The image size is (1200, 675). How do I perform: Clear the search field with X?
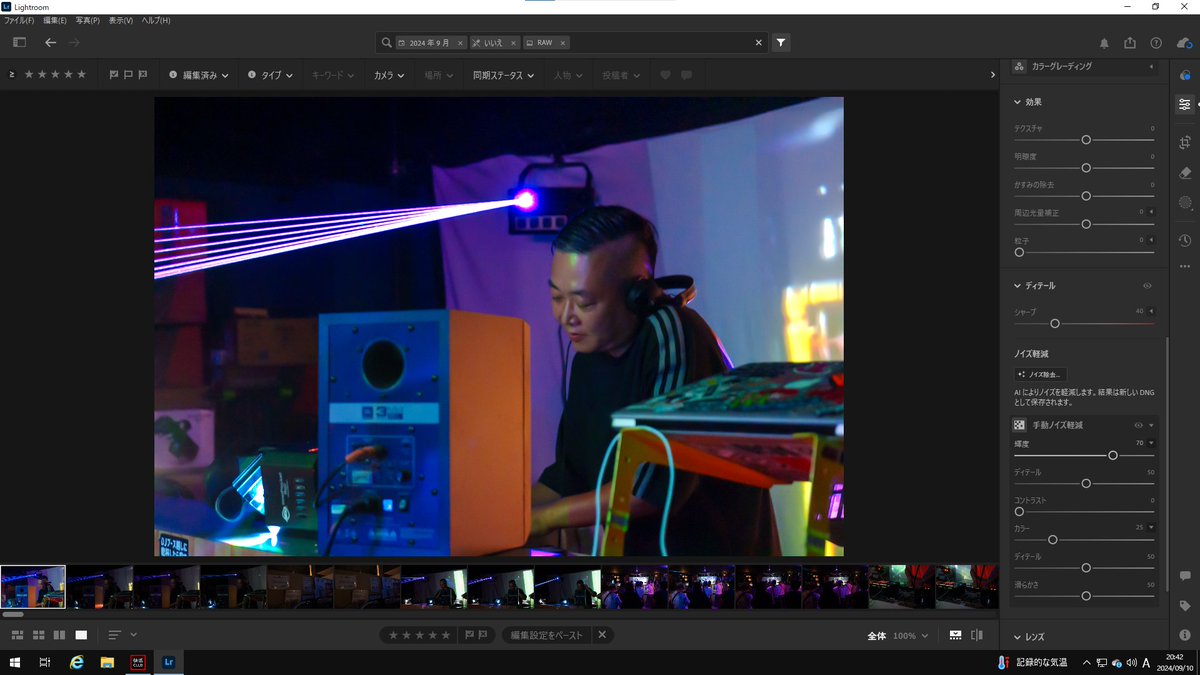click(x=758, y=43)
